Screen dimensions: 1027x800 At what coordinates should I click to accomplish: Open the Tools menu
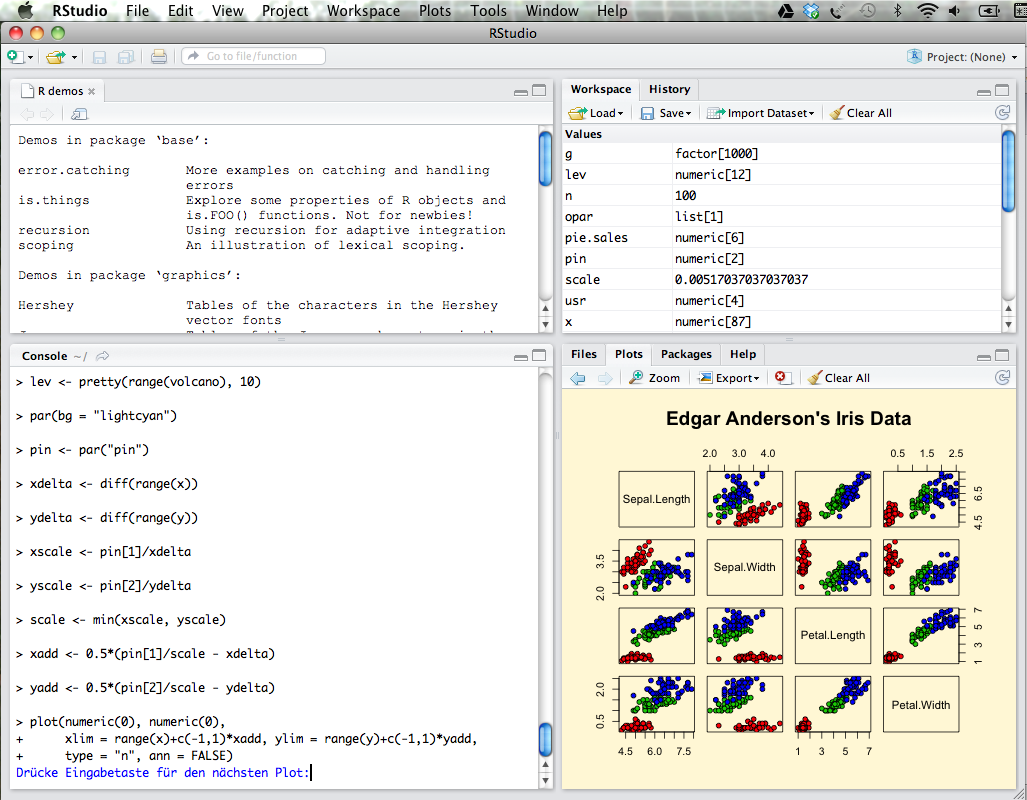(x=489, y=11)
